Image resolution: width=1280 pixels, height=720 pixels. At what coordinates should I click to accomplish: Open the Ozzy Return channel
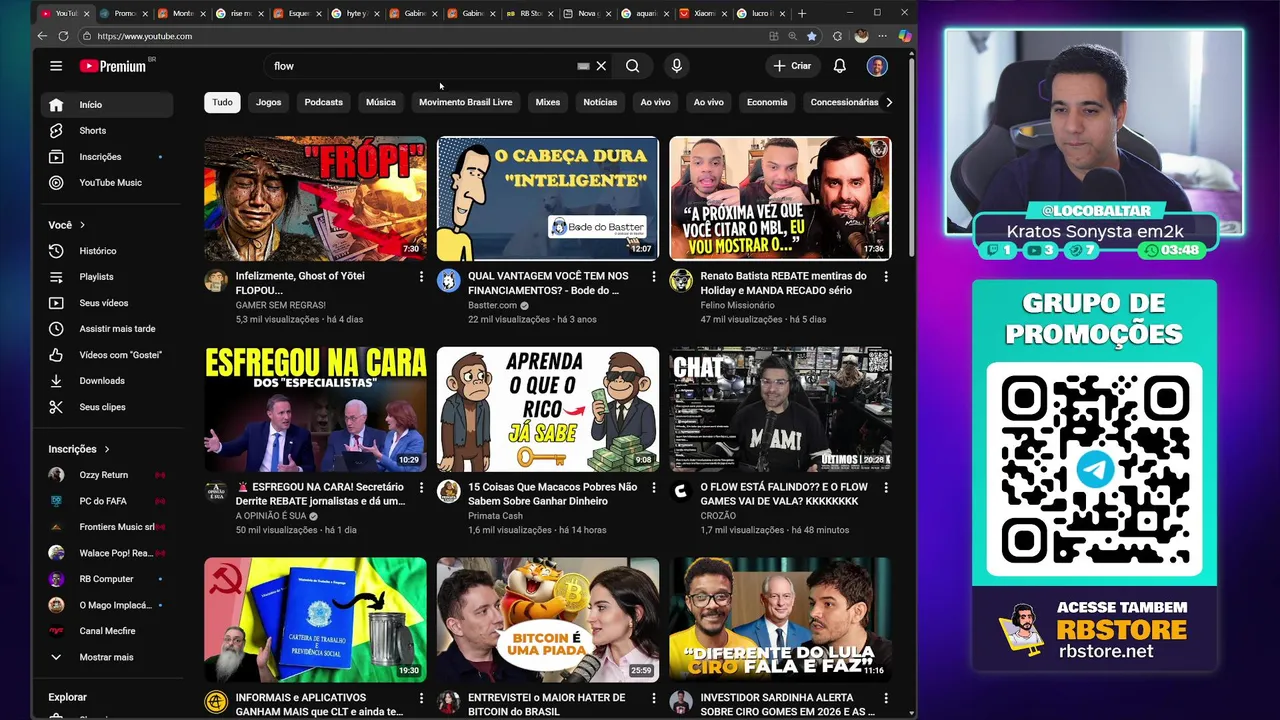(107, 474)
